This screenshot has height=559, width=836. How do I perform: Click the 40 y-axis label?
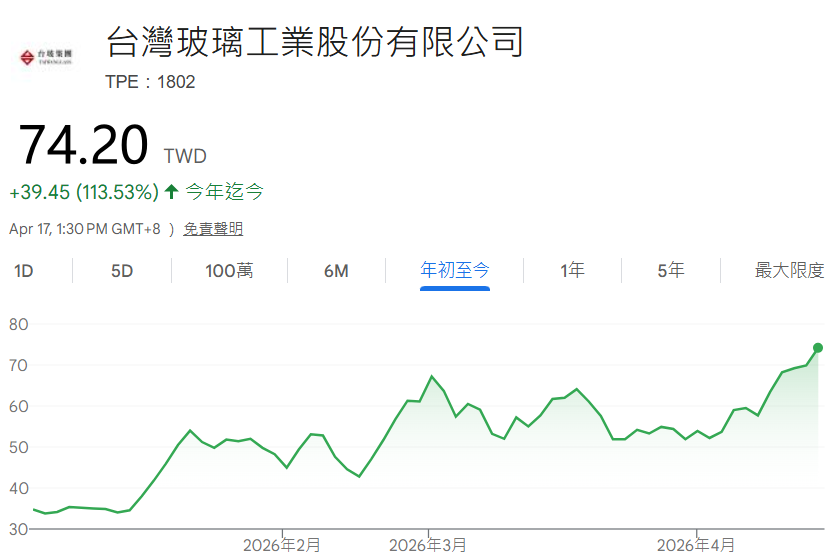(18, 488)
